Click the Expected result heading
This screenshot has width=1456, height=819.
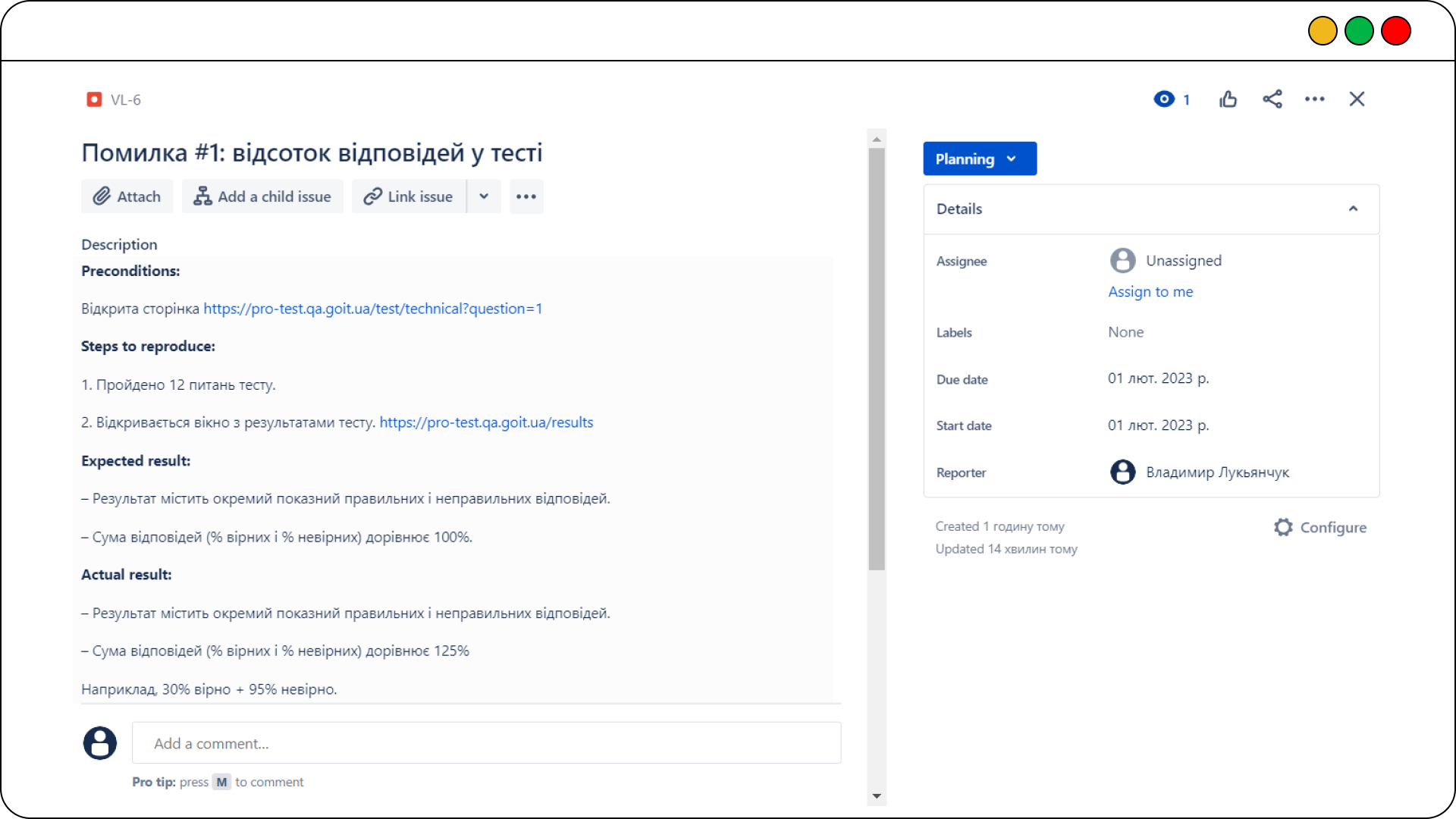pyautogui.click(x=136, y=461)
